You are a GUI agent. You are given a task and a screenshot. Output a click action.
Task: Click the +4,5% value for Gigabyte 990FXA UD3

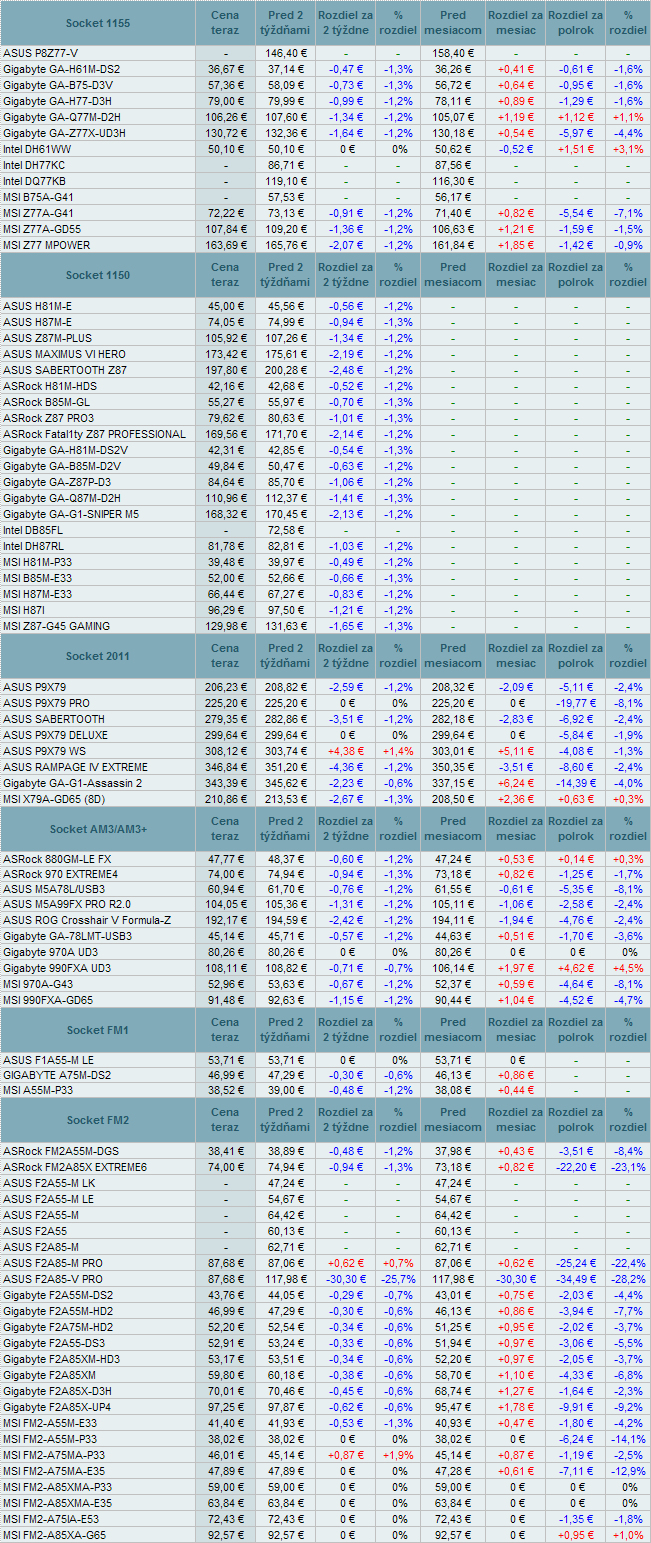coord(629,968)
